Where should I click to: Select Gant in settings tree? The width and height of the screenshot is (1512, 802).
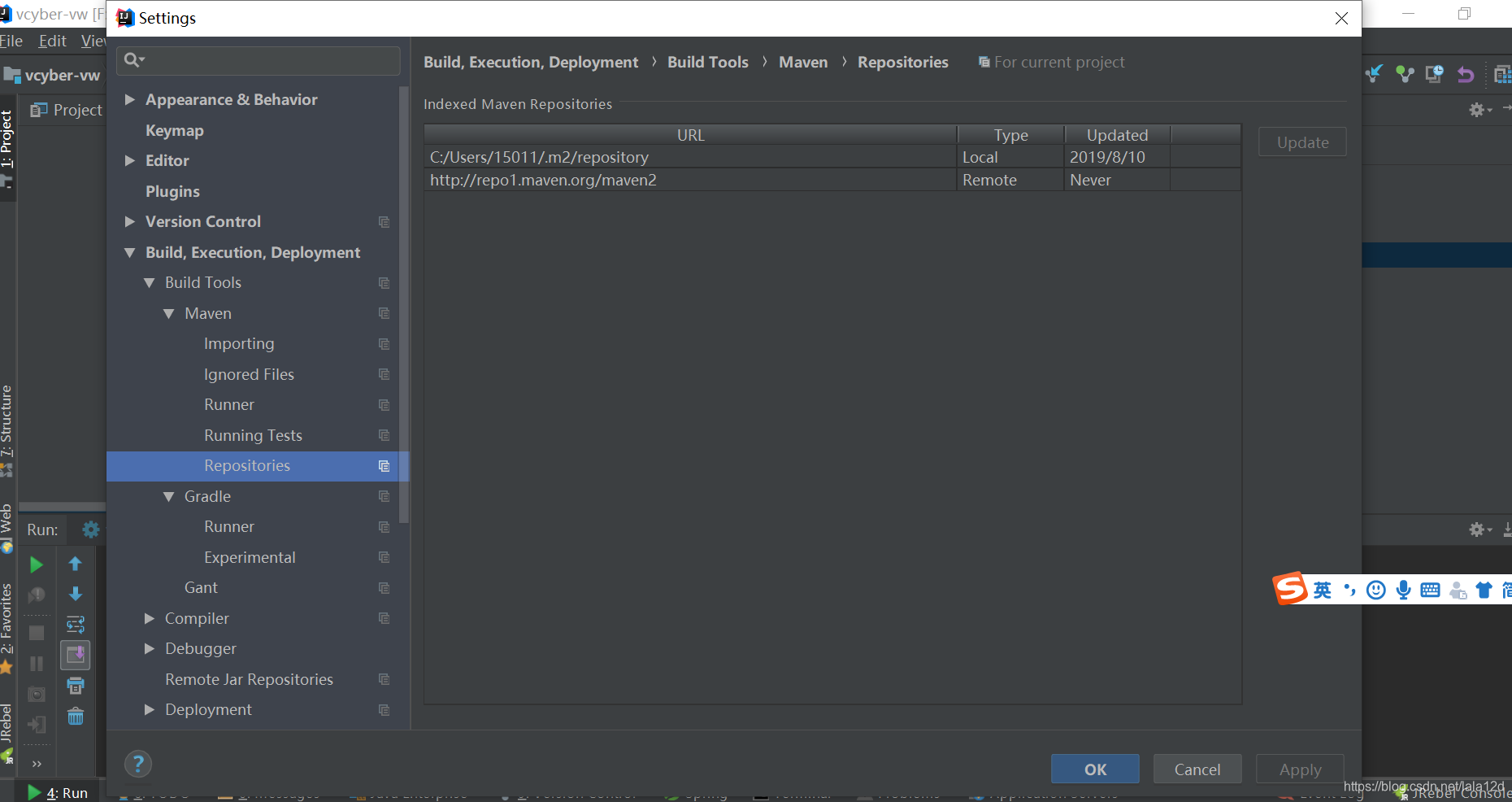[201, 587]
